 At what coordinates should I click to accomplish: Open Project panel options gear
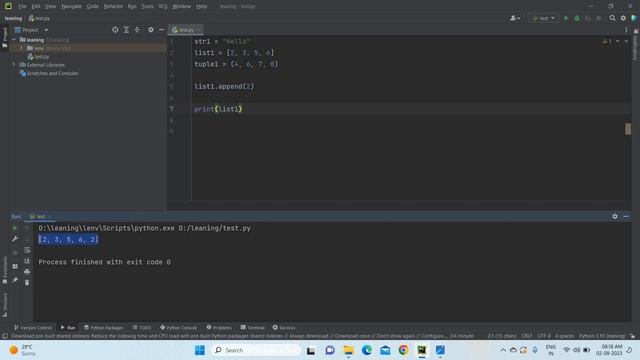click(x=151, y=30)
